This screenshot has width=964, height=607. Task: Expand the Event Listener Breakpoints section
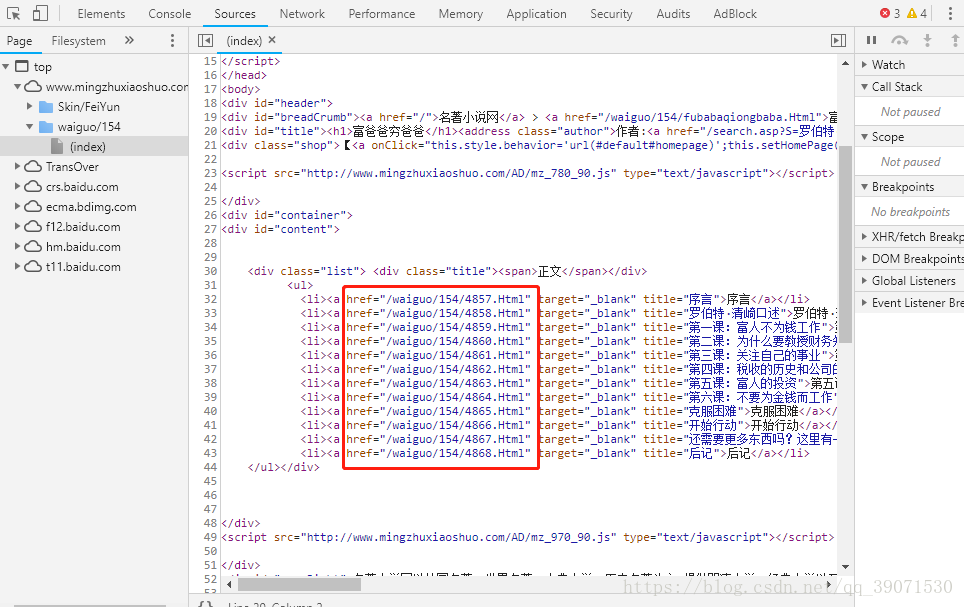click(x=911, y=303)
